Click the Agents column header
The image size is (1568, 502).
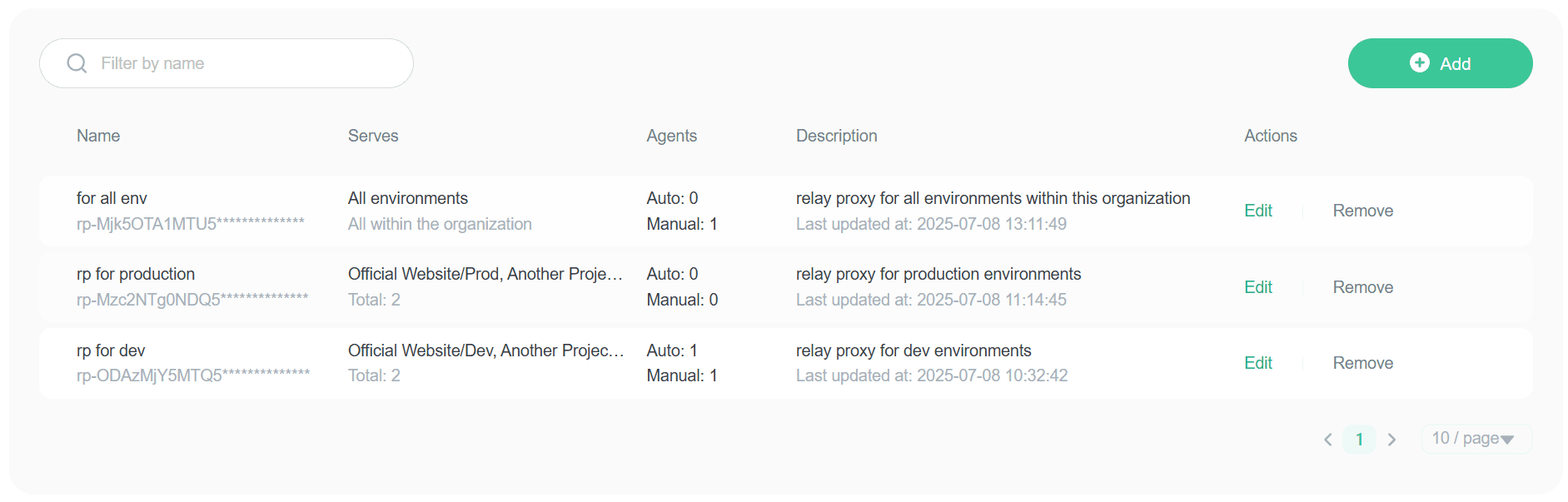pyautogui.click(x=672, y=135)
